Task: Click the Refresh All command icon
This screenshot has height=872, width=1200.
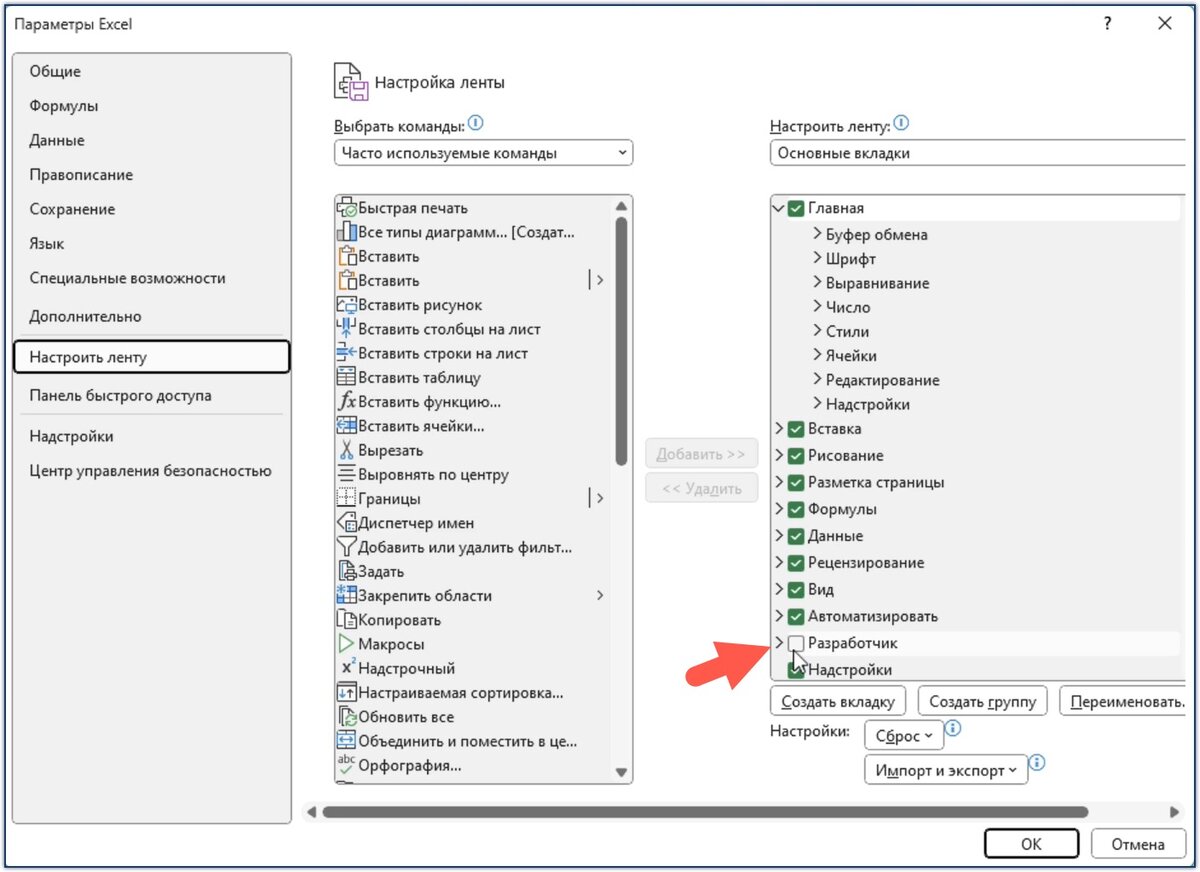Action: [x=347, y=717]
